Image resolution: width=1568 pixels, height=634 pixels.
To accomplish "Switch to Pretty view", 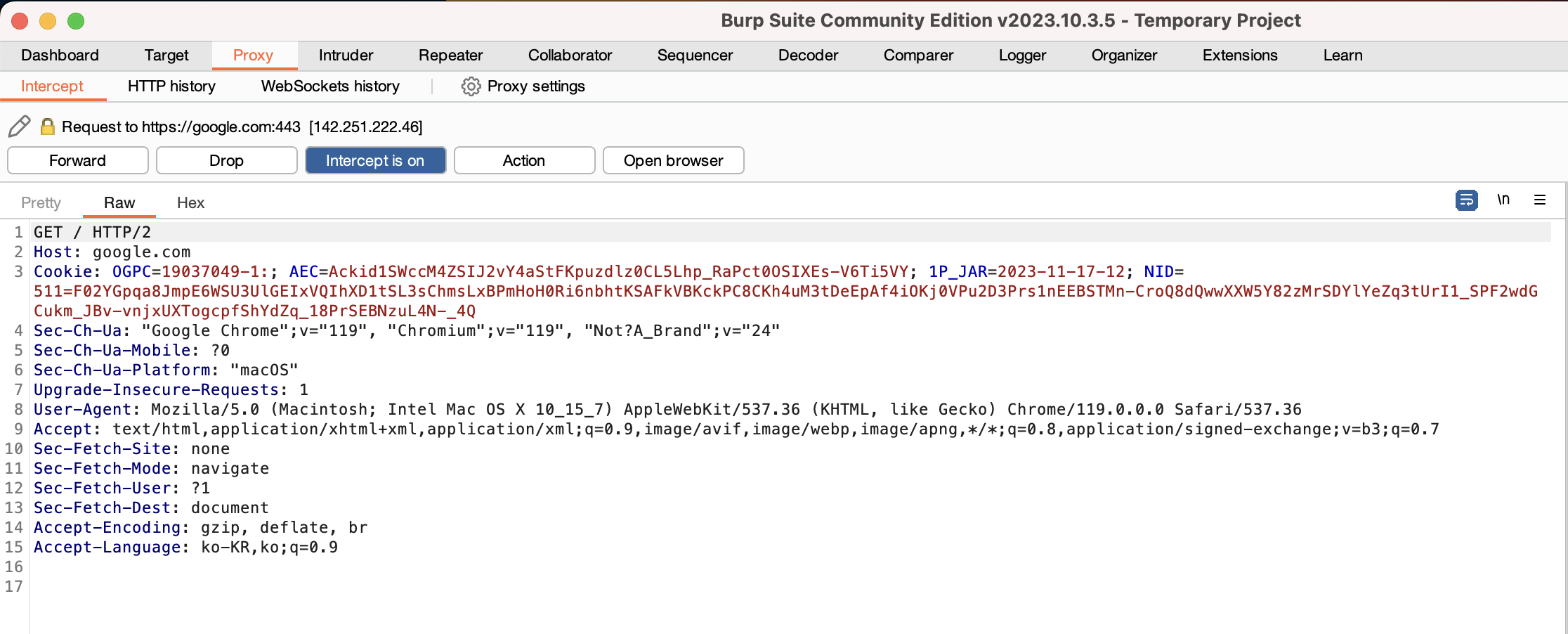I will (x=41, y=203).
